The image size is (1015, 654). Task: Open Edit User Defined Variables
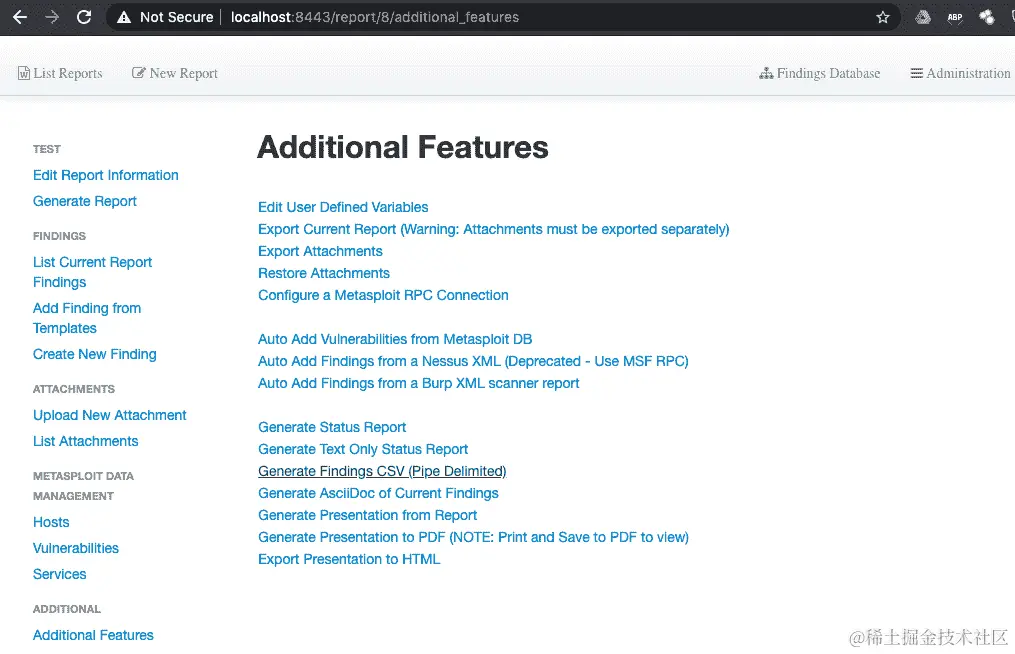[x=343, y=207]
